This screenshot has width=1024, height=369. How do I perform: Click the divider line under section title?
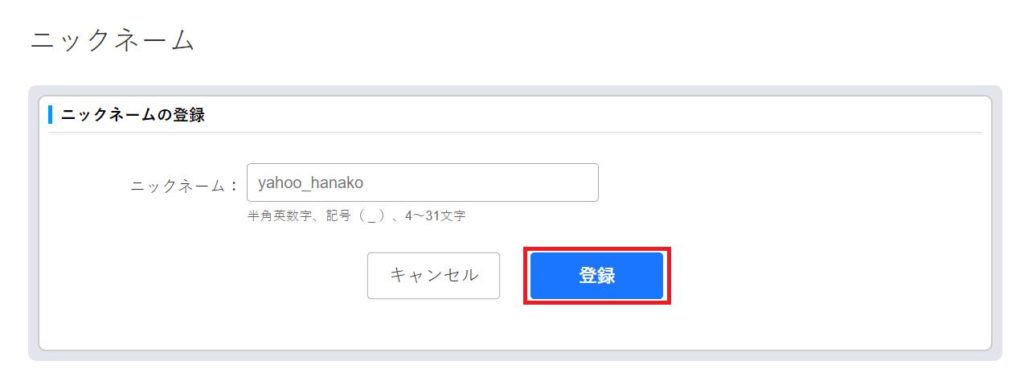[515, 133]
